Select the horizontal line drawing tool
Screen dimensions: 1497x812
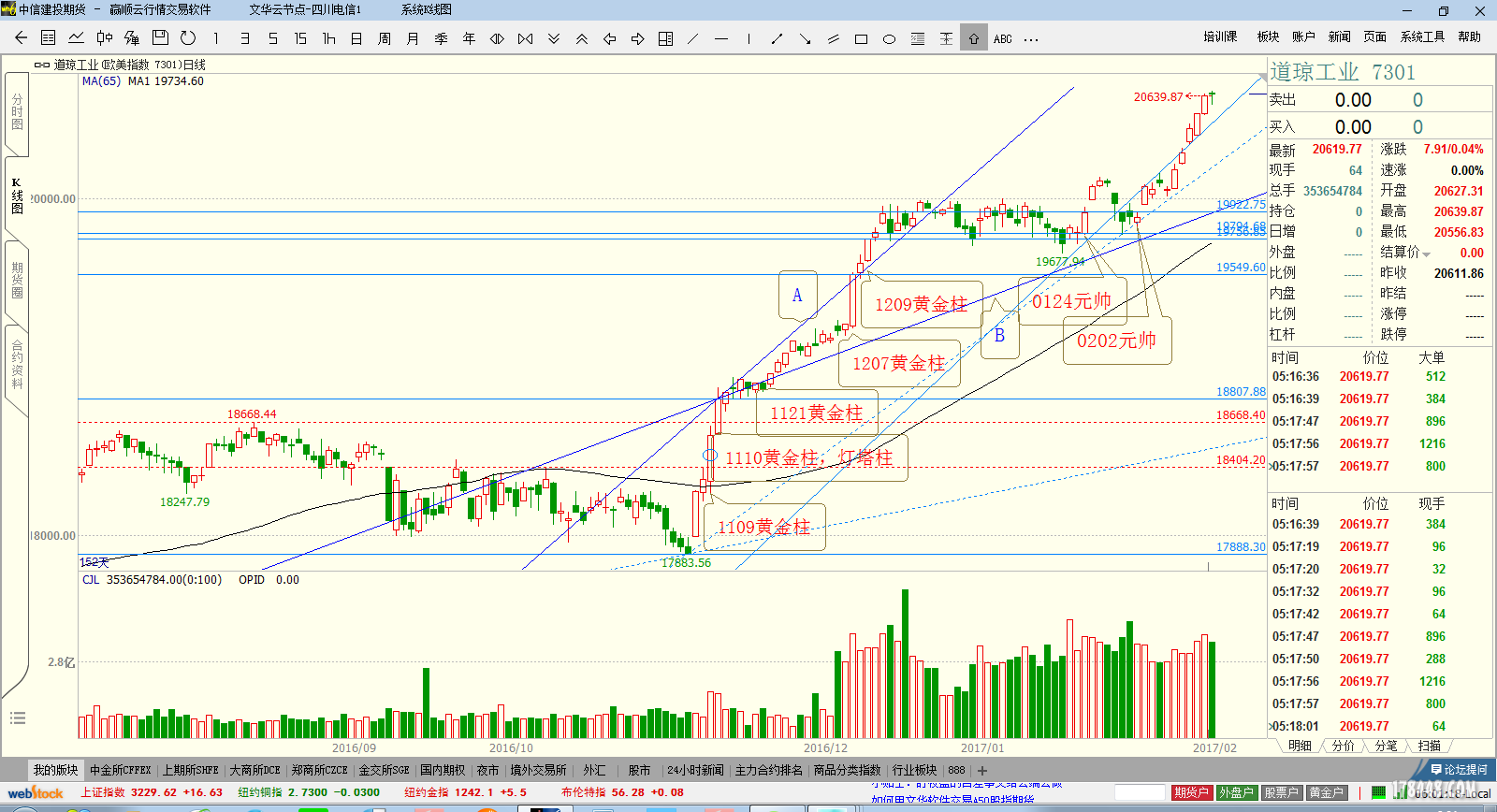click(721, 38)
